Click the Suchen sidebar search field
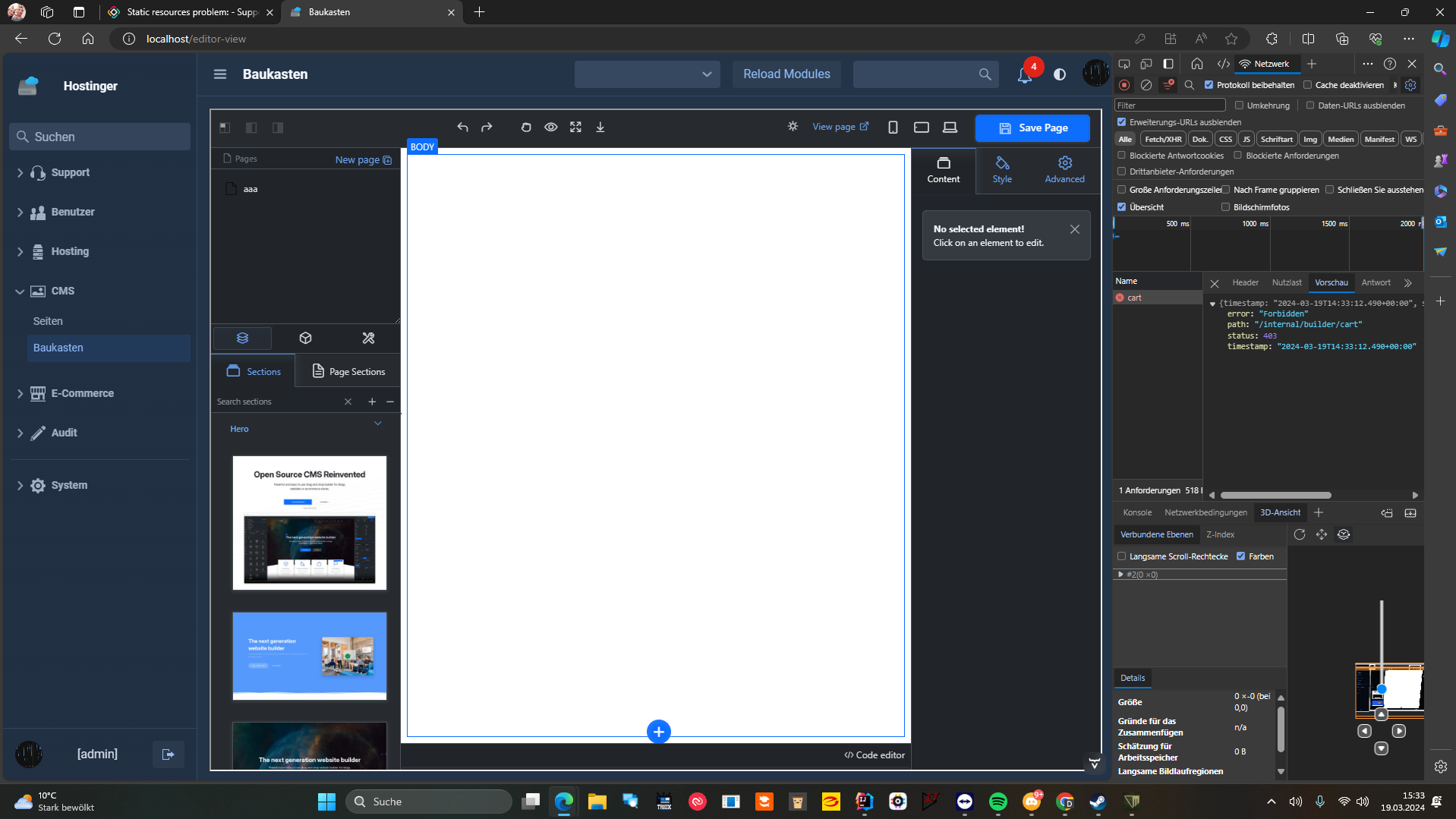This screenshot has width=1456, height=819. point(100,137)
